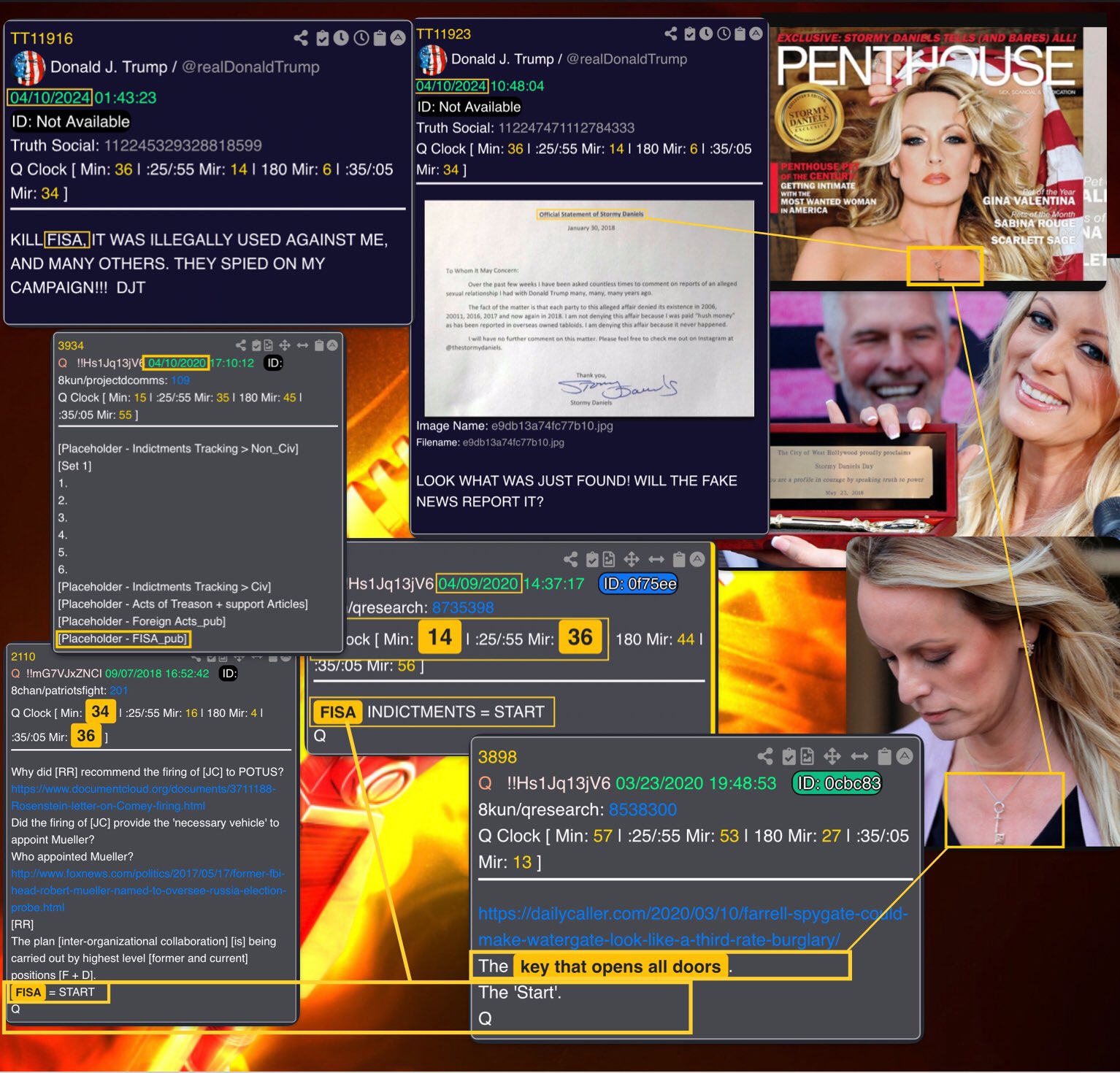Click the 'LOOK WHAT WAS JUST FOUND!' post text
The image size is (1120, 1073).
pyautogui.click(x=577, y=491)
